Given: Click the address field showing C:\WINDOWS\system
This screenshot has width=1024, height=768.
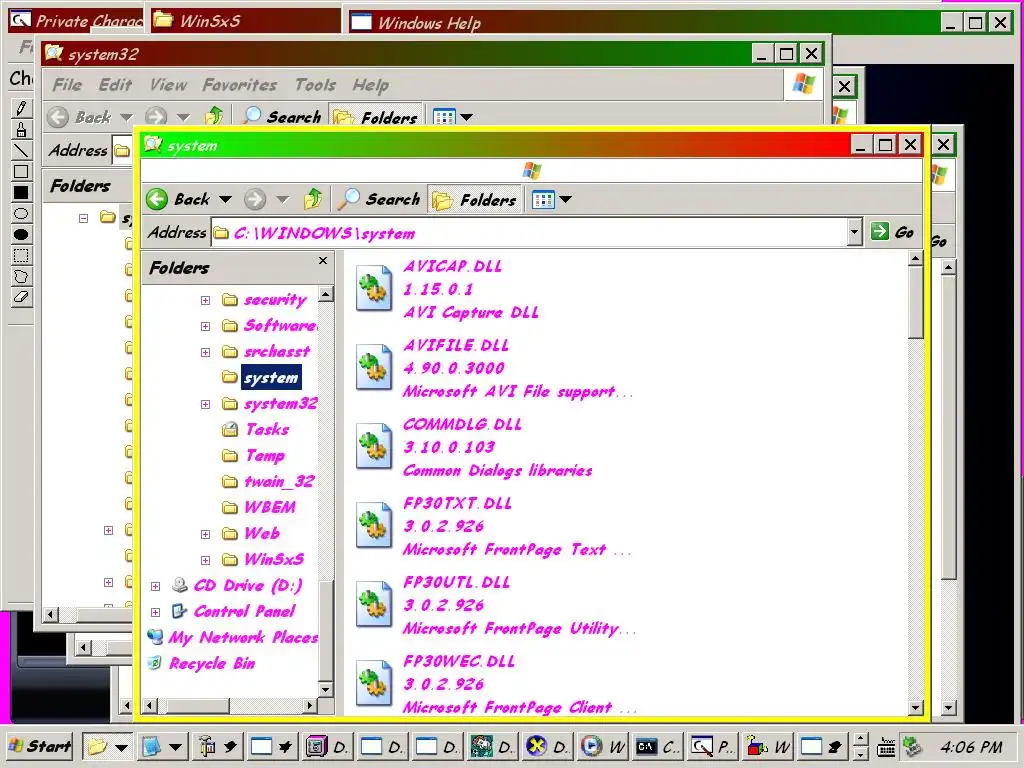Looking at the screenshot, I should (529, 232).
